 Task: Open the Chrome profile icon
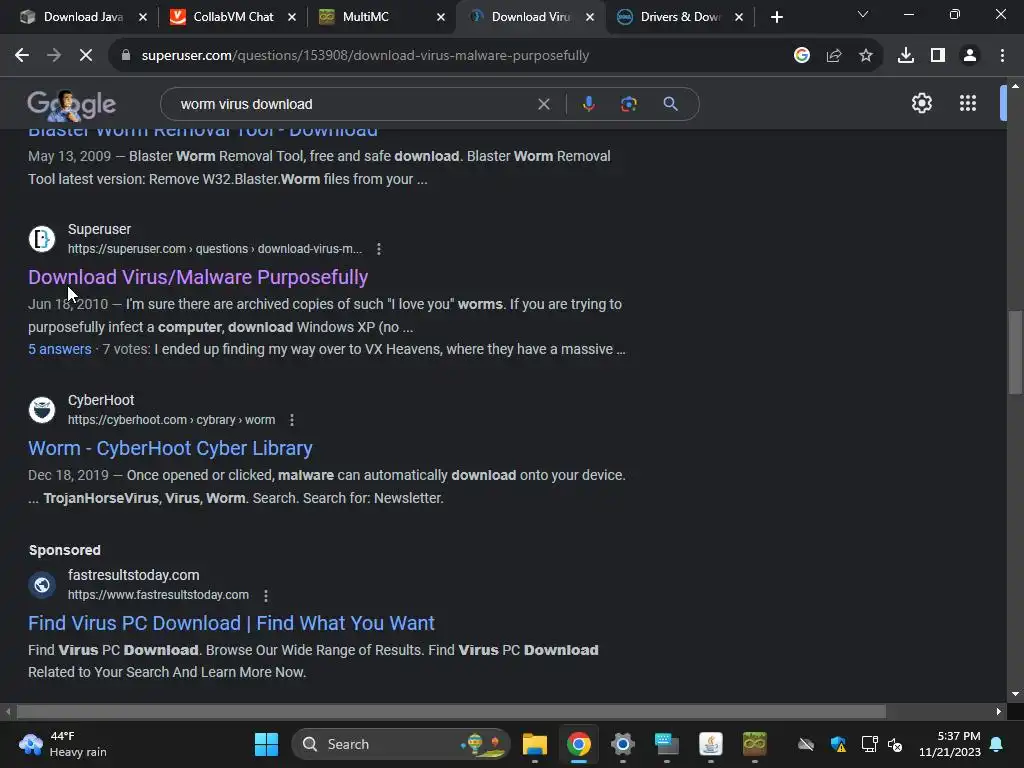[x=970, y=56]
